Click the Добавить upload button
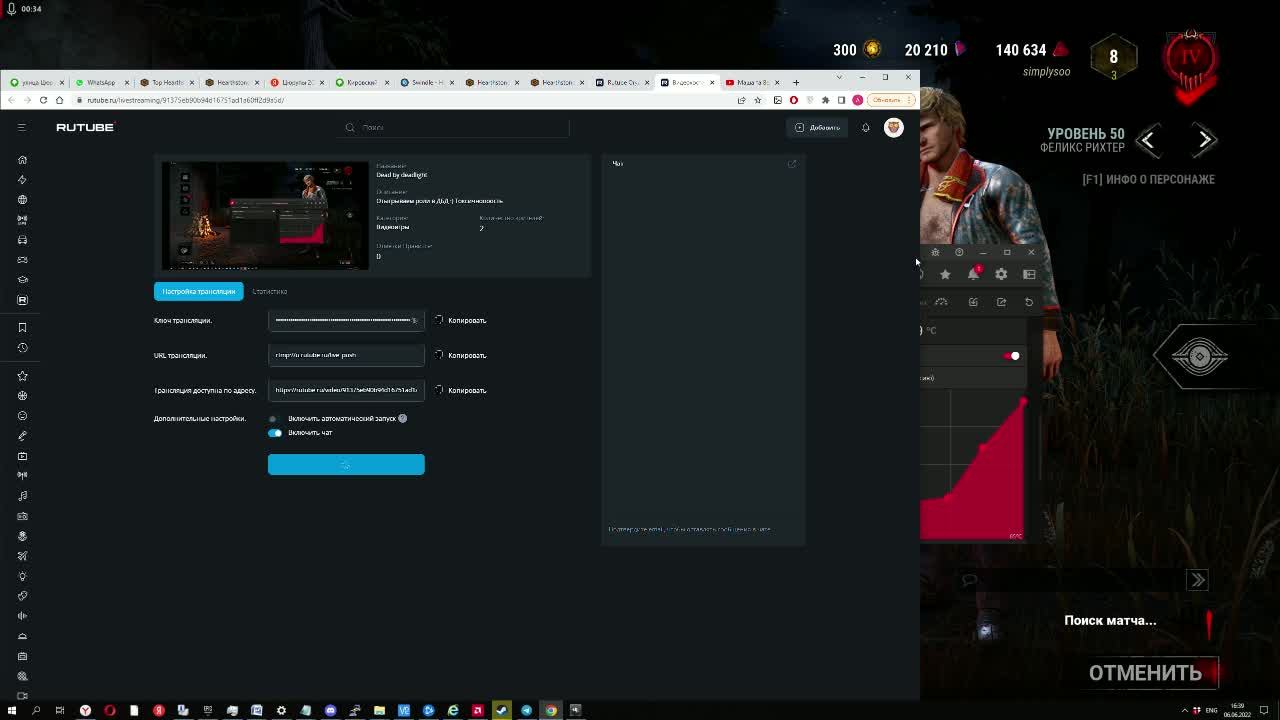 818,127
